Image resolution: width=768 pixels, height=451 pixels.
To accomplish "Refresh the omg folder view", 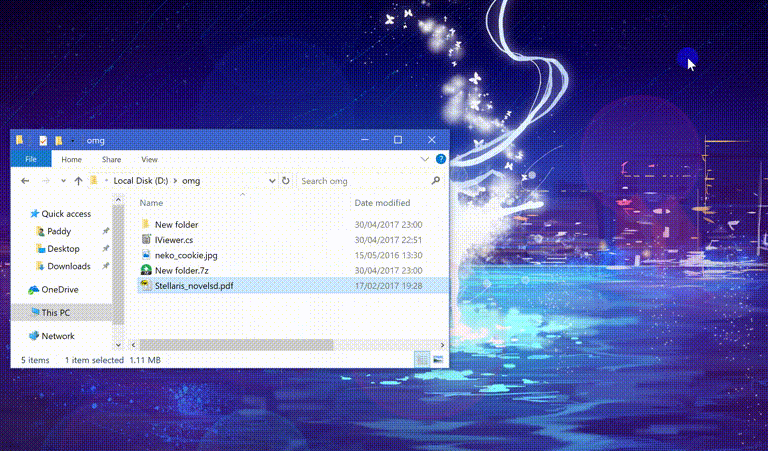I will [286, 181].
